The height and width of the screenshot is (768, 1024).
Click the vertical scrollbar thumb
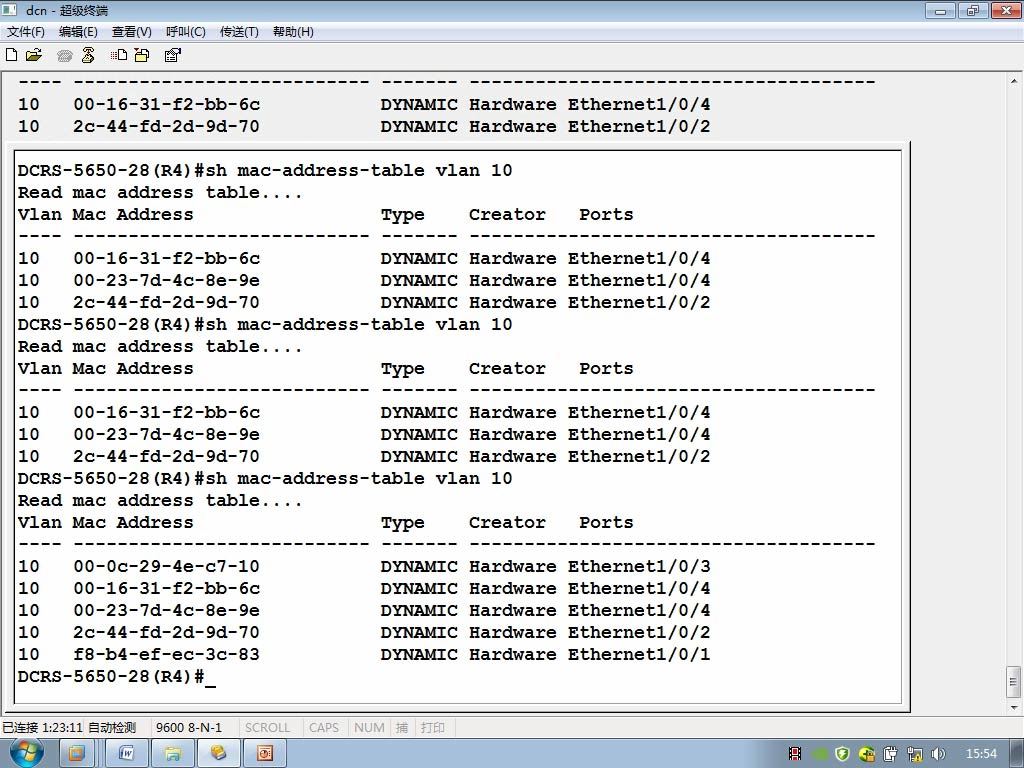[x=1014, y=682]
